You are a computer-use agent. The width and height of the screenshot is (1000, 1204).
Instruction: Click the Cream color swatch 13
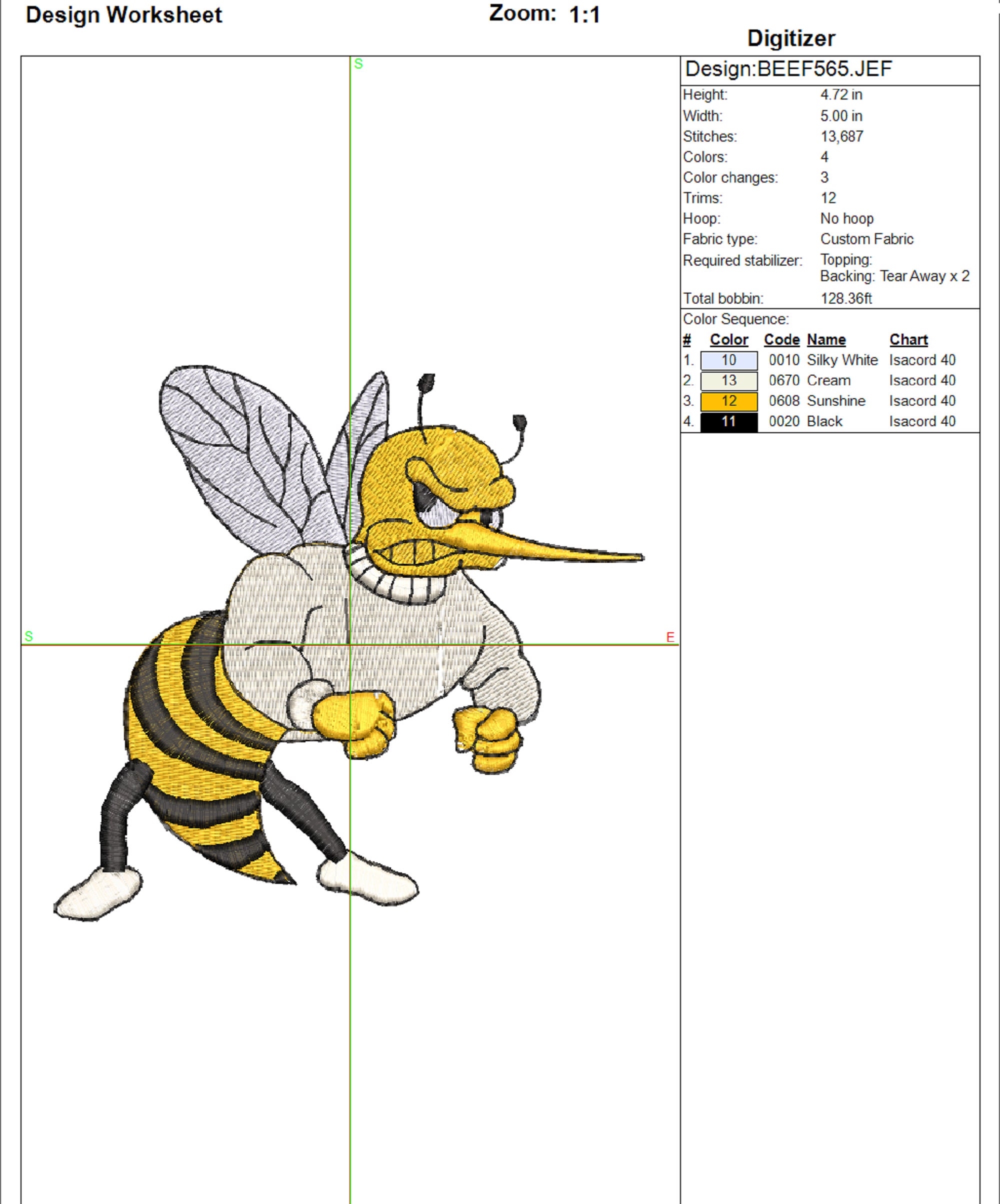728,381
